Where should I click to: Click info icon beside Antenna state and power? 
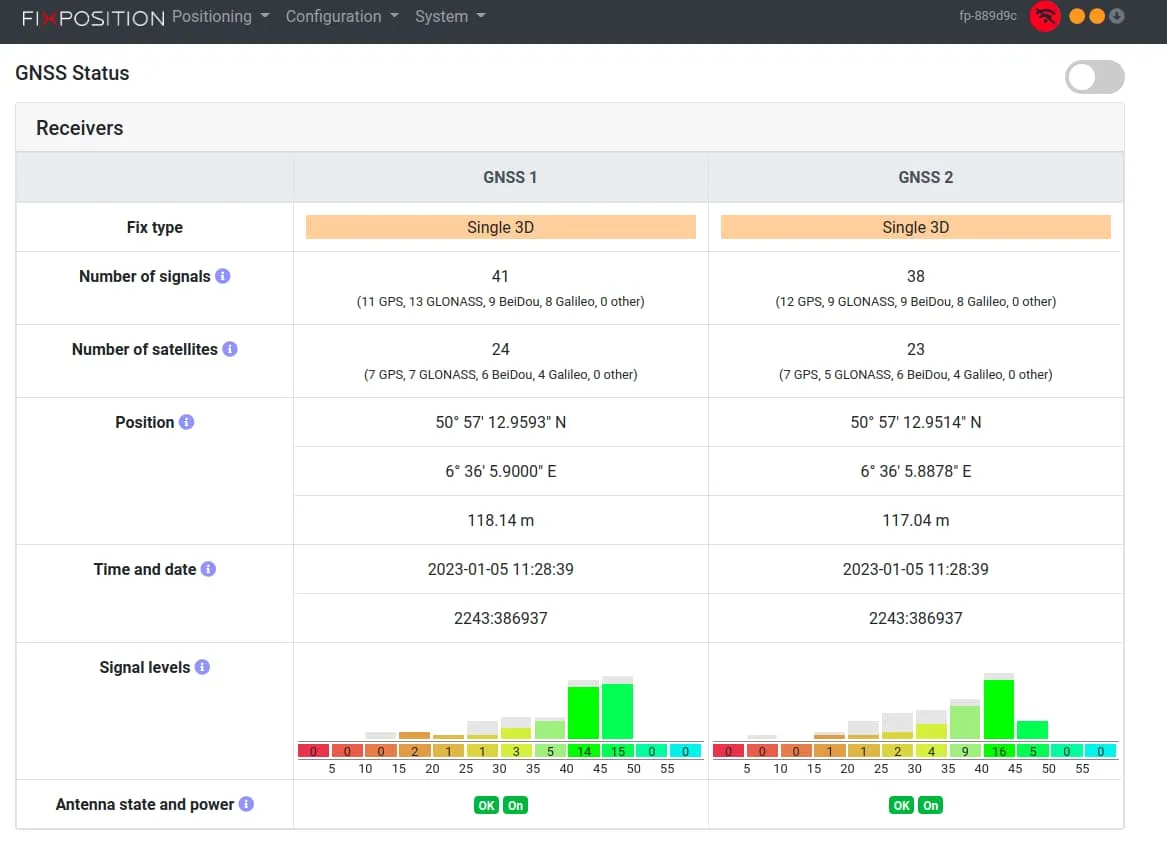pyautogui.click(x=246, y=804)
